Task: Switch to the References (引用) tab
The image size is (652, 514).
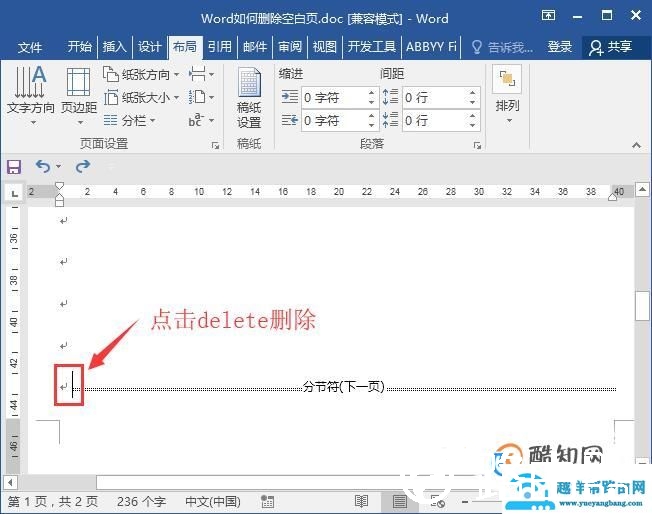Action: point(220,47)
